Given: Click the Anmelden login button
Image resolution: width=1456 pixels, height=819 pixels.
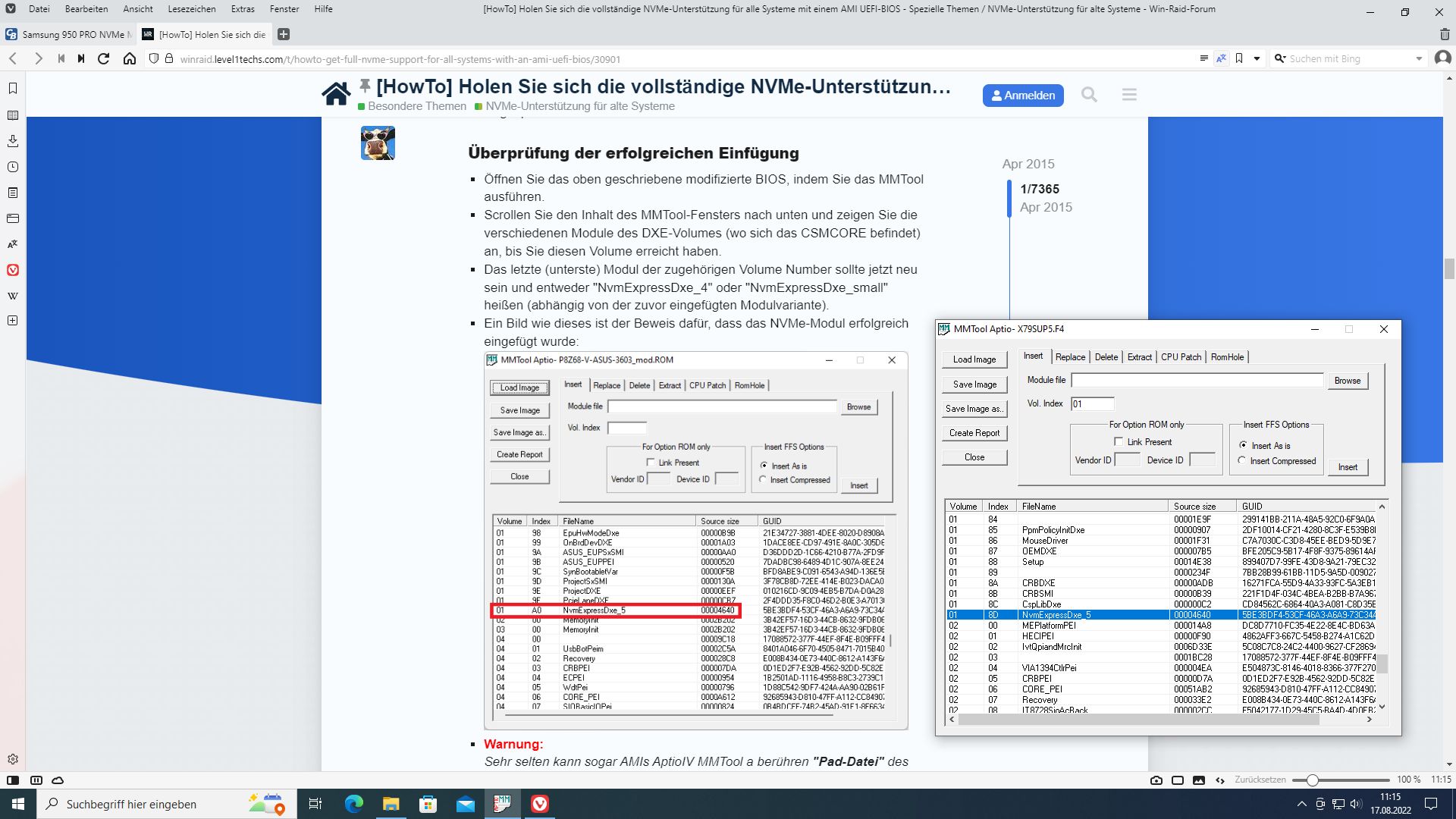Looking at the screenshot, I should 1023,95.
